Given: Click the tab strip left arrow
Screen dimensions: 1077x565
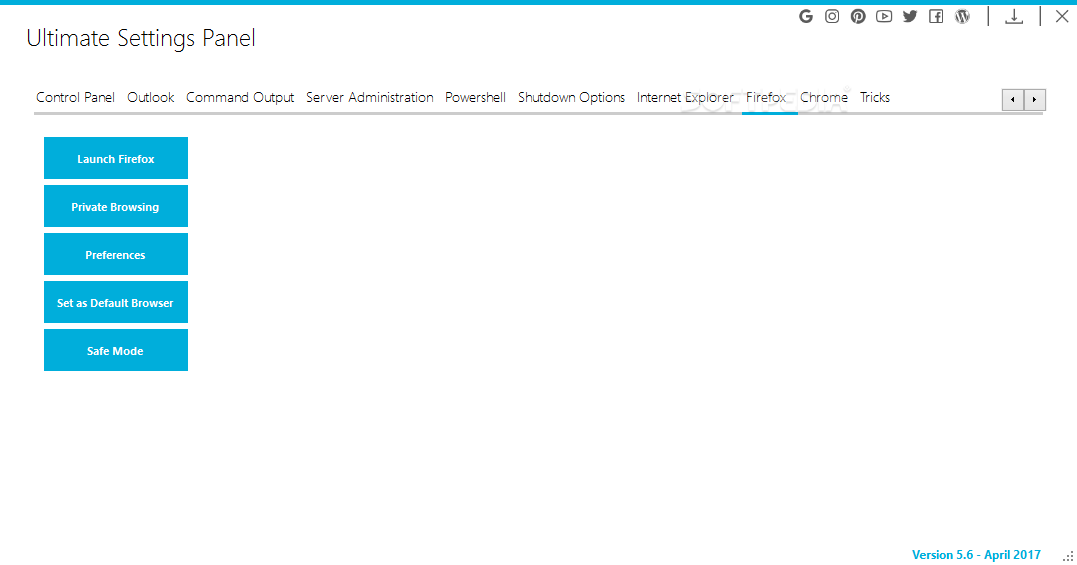Looking at the screenshot, I should coord(1012,100).
